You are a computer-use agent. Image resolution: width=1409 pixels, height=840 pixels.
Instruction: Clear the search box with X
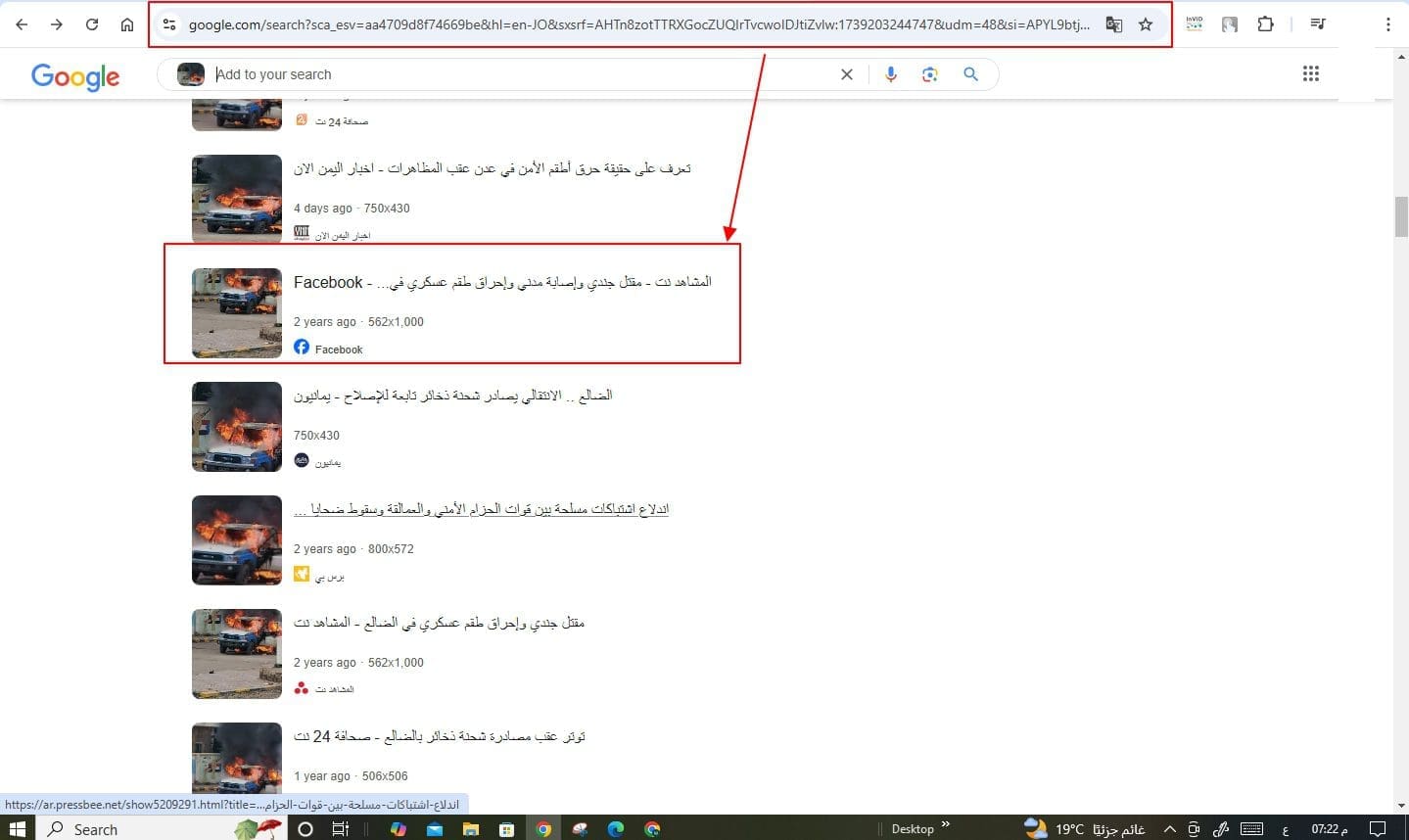pos(847,74)
